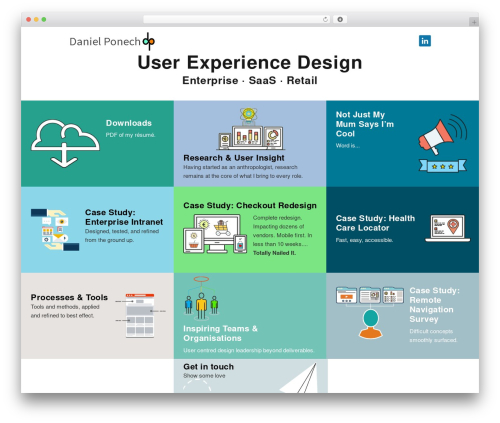Click 'PDF of my résumé.' text

tap(130, 135)
